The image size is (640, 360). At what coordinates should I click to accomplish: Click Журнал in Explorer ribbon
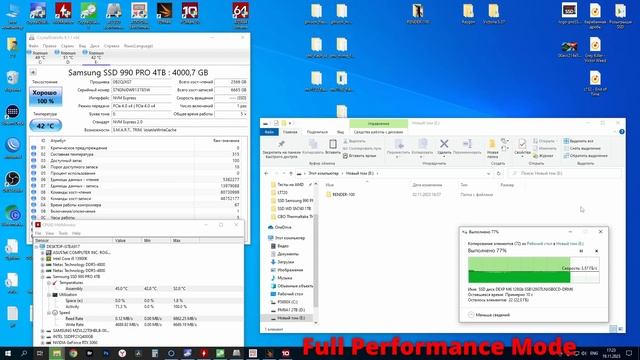543,156
